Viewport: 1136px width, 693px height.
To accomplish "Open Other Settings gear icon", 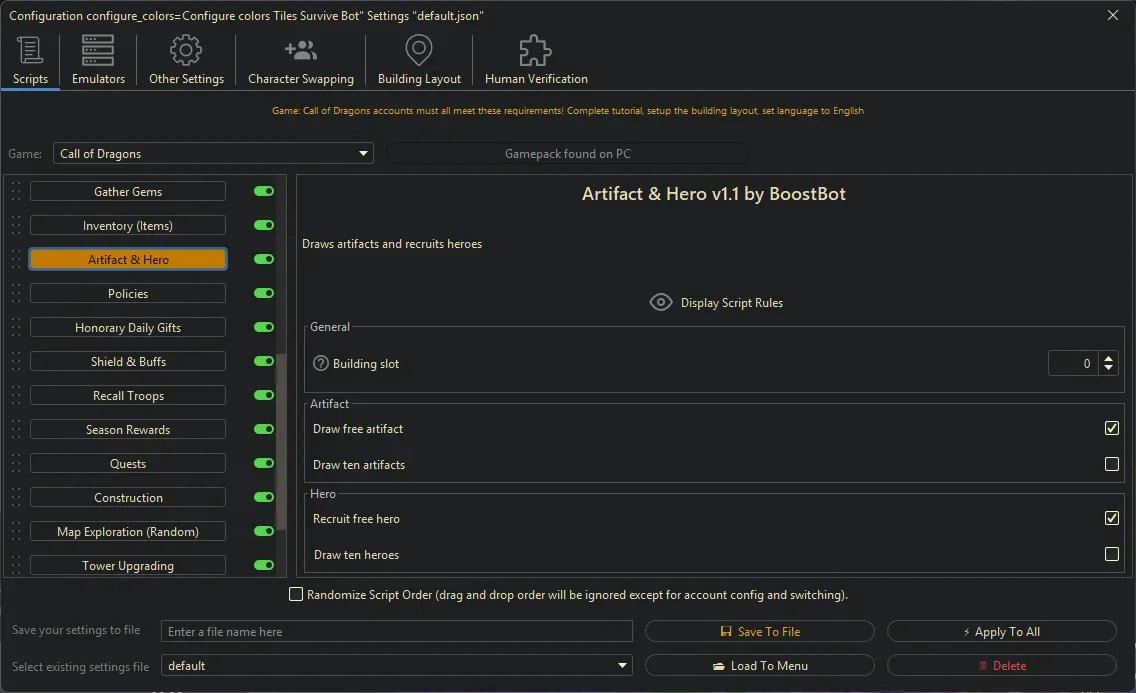I will [x=185, y=50].
